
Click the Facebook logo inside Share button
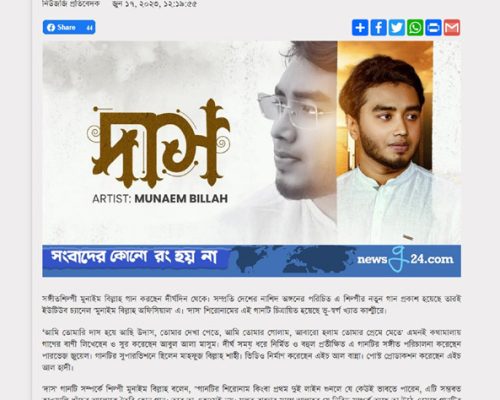[51, 27]
